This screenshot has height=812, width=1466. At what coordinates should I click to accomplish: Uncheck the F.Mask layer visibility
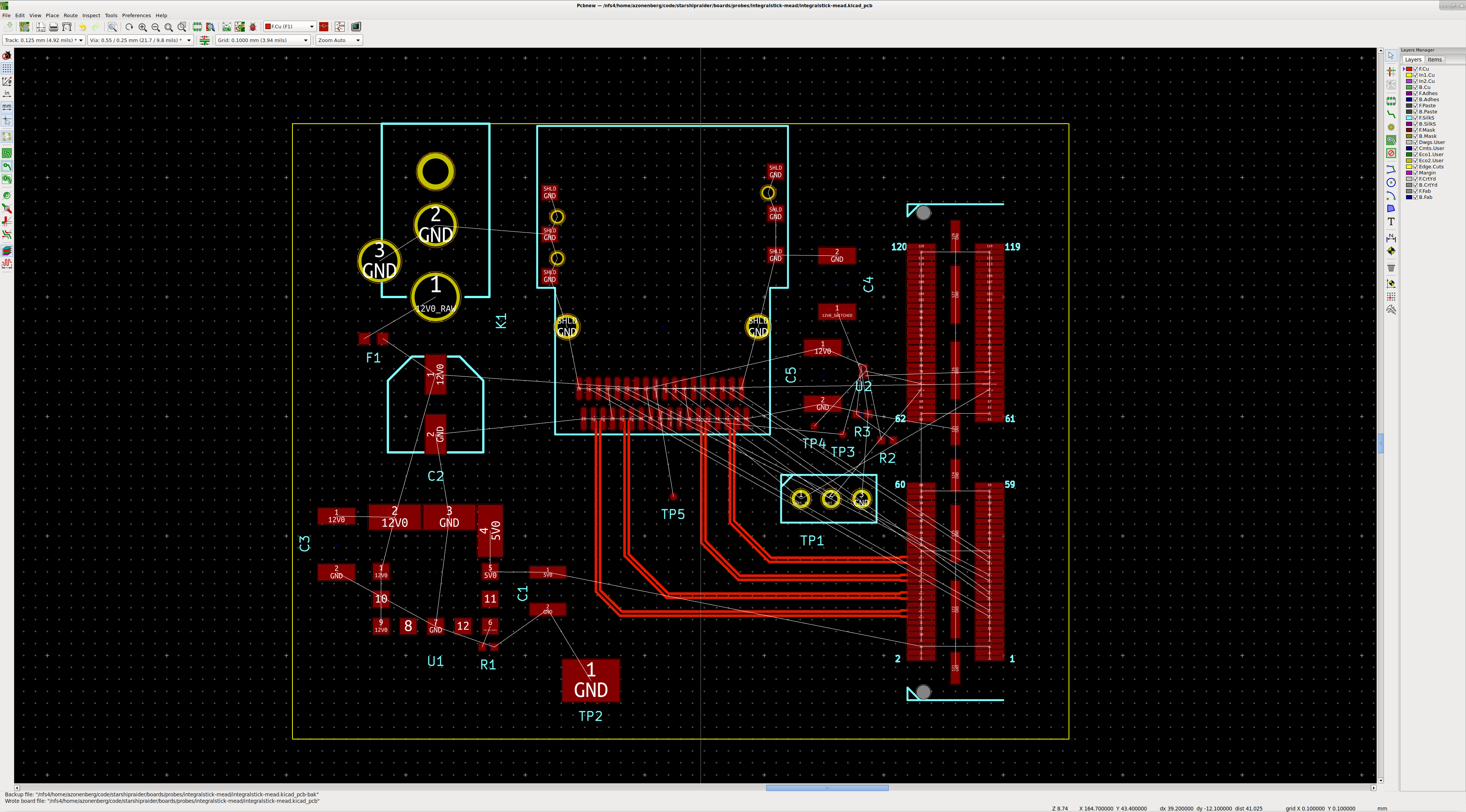(x=1415, y=130)
